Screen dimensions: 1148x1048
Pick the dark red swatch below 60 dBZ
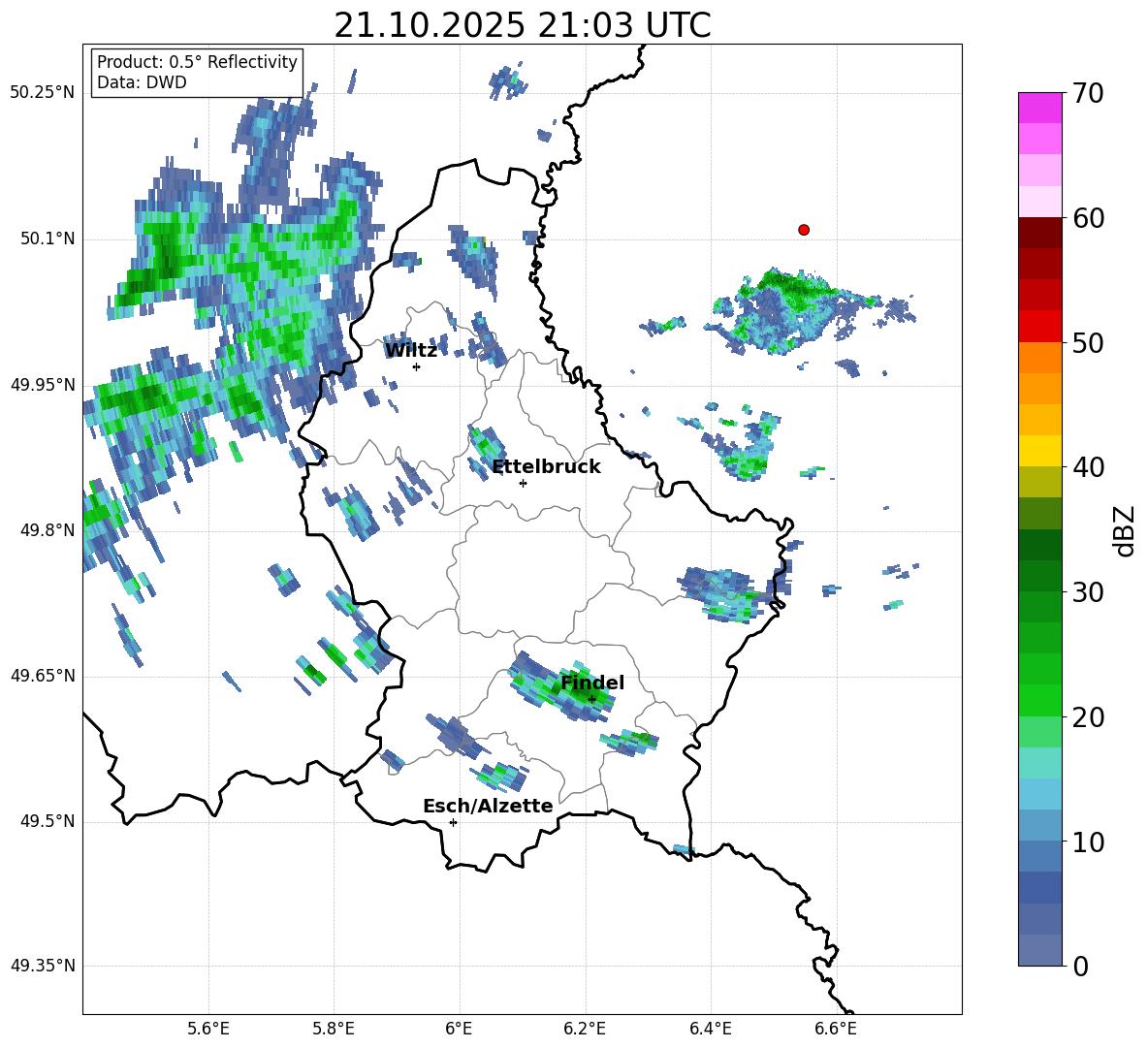pyautogui.click(x=1039, y=233)
